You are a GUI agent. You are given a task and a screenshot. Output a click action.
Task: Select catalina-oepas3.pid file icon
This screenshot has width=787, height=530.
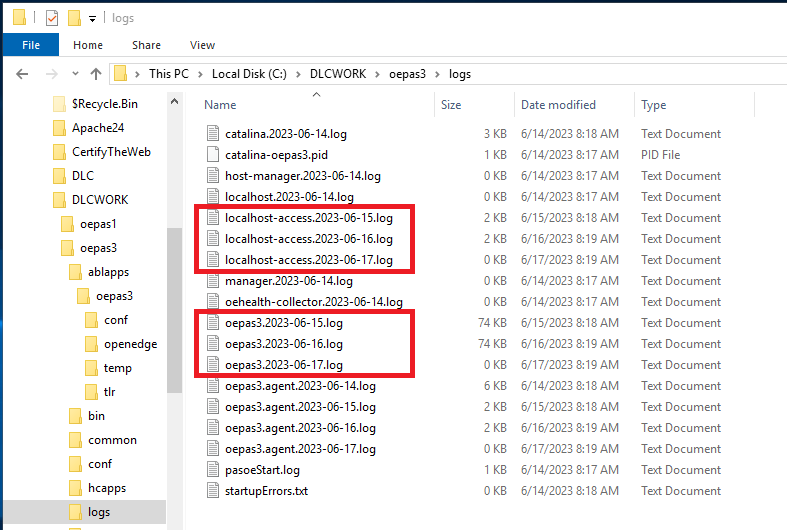(213, 155)
